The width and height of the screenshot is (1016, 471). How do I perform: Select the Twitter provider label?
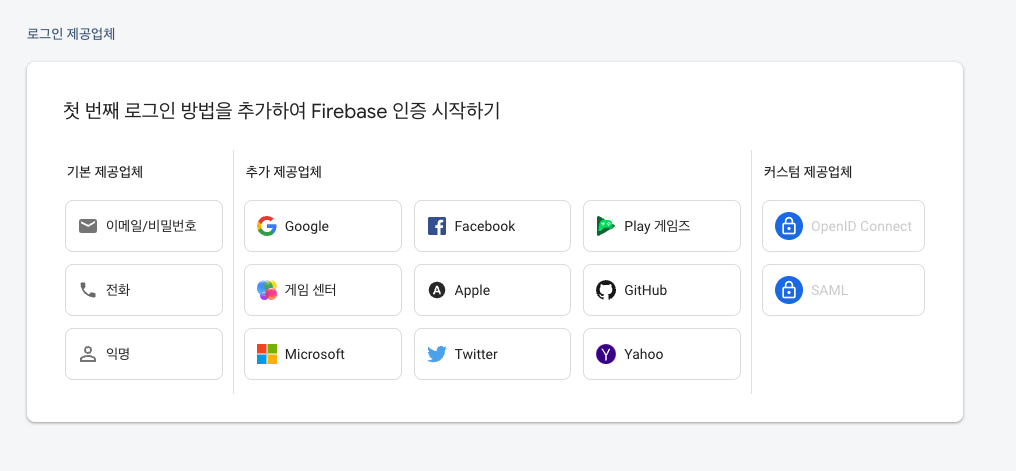[476, 354]
